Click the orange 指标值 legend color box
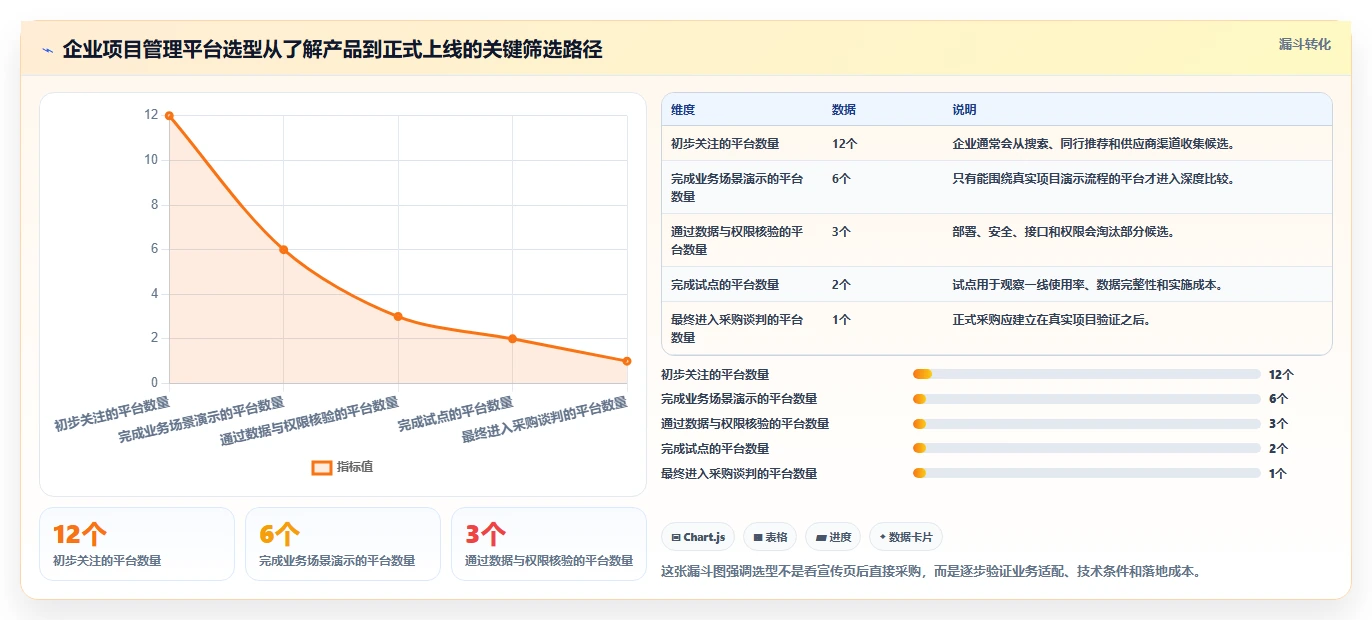Screen dimensions: 1372x620 (x=322, y=467)
